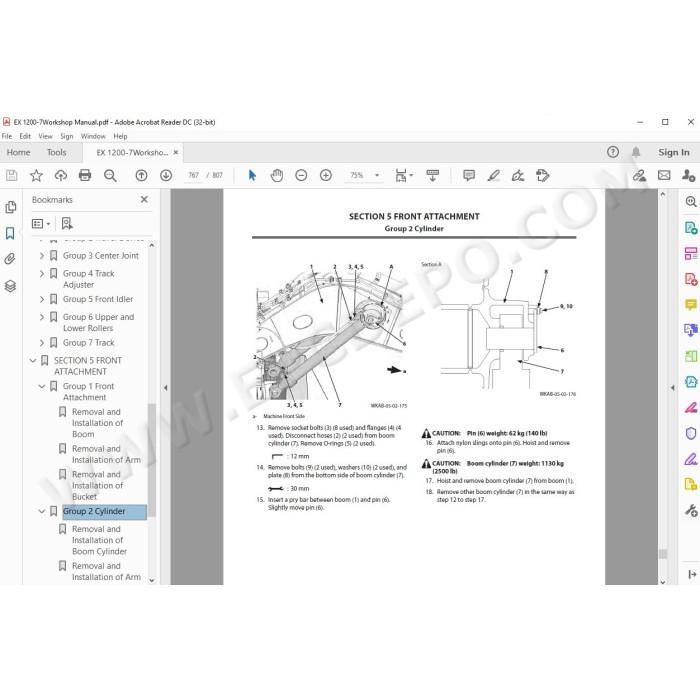
Task: Open the Sign document tool
Action: (518, 175)
